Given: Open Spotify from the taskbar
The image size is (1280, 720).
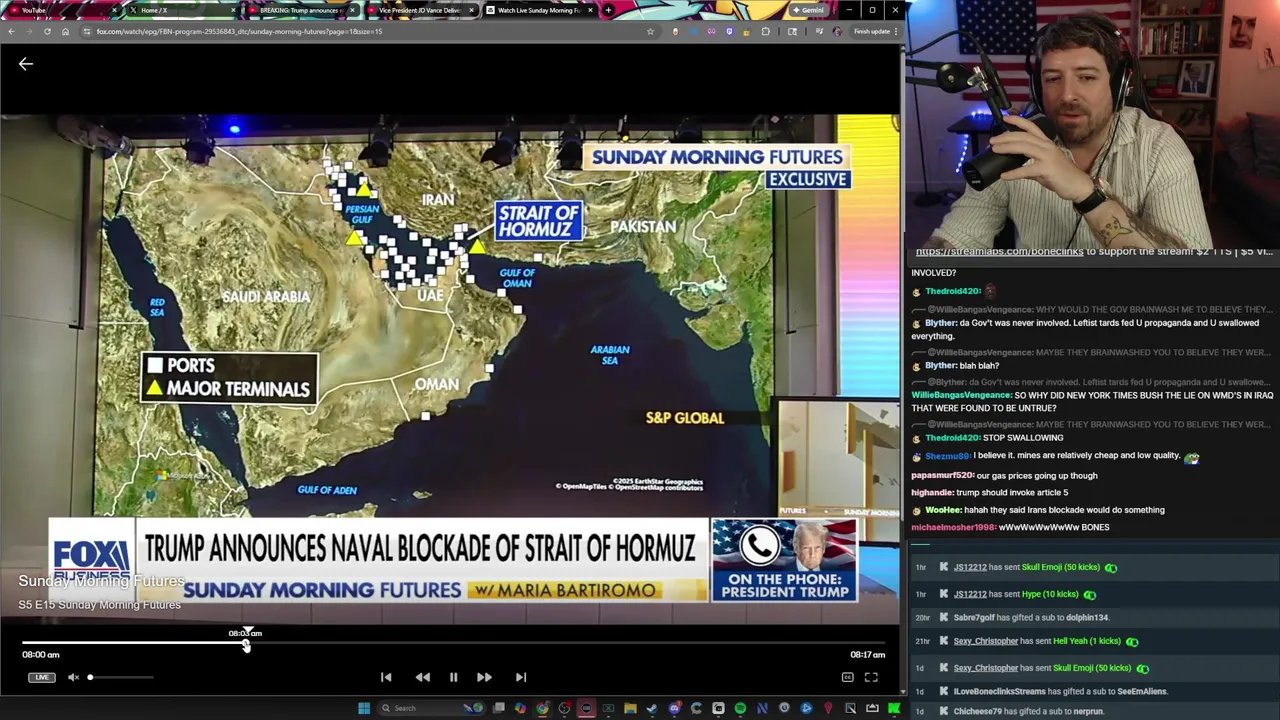Looking at the screenshot, I should coord(740,708).
